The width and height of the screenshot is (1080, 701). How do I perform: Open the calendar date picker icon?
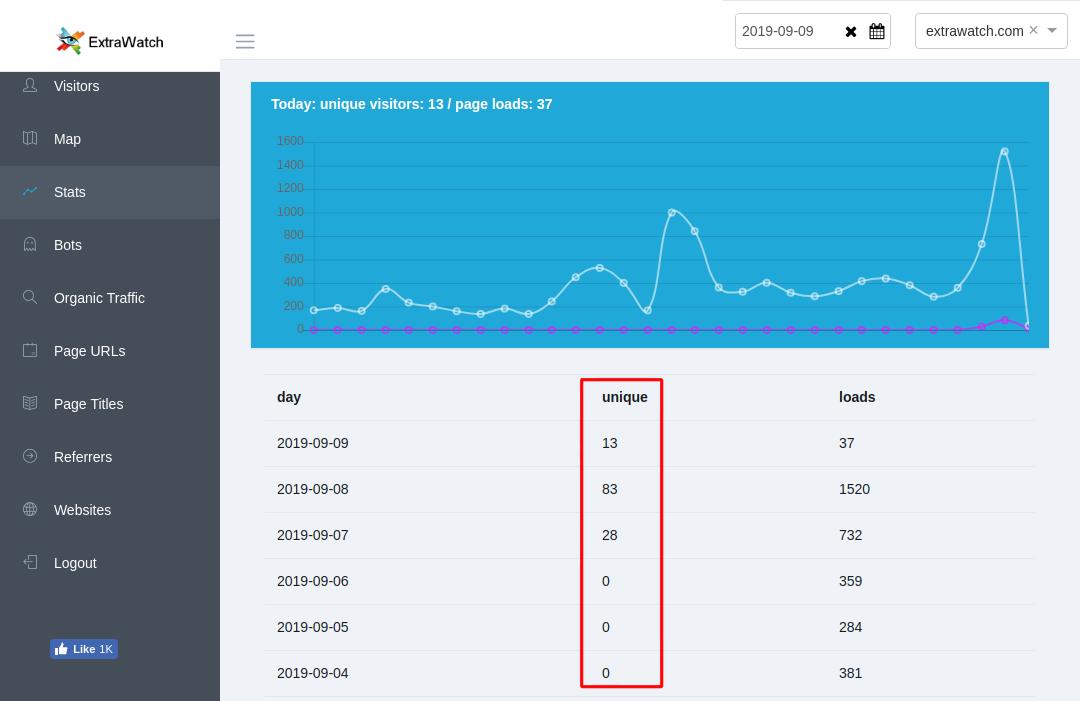click(876, 31)
